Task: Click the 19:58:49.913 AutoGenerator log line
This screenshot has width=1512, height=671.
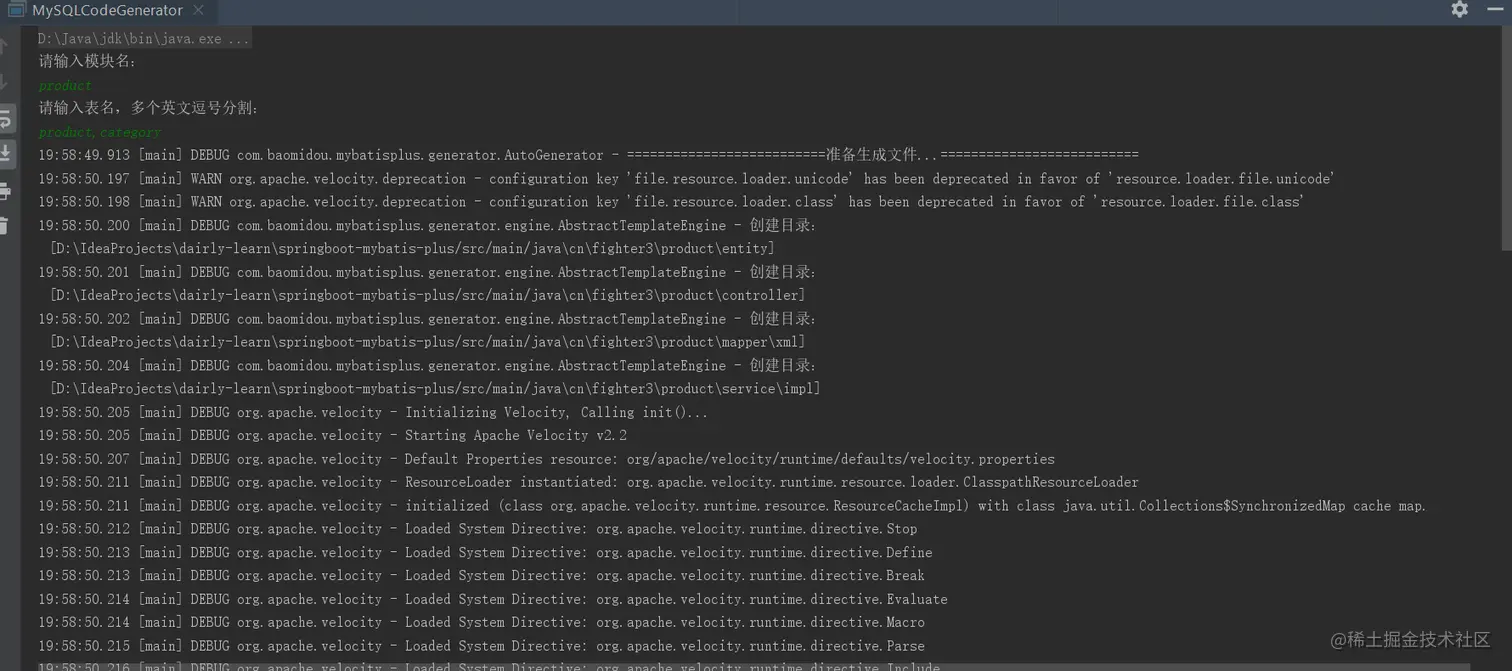Action: click(588, 155)
